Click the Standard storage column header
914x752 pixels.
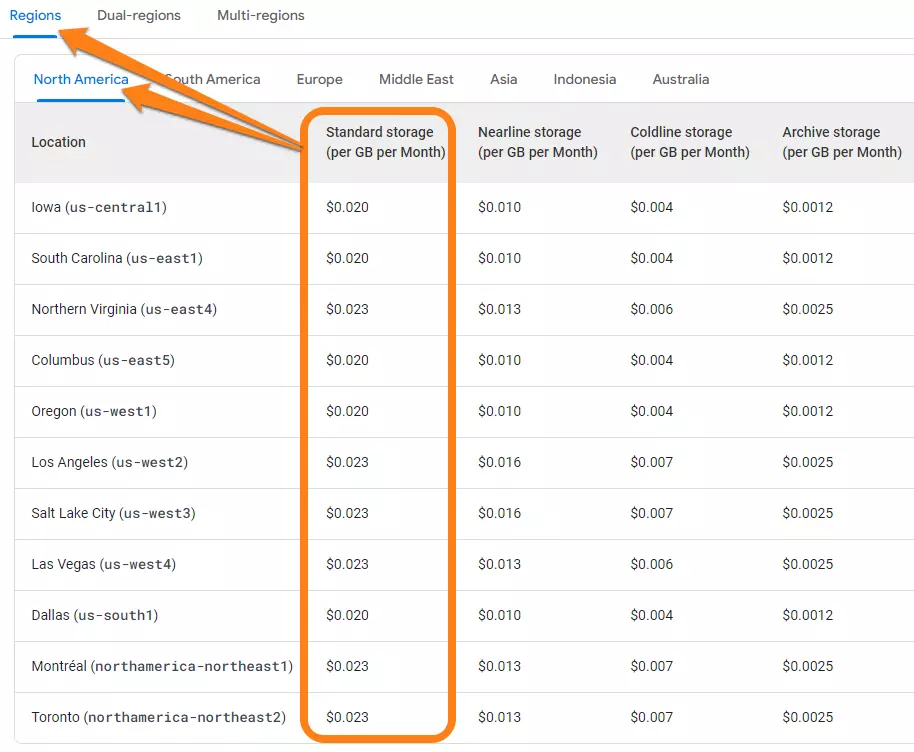pos(380,142)
